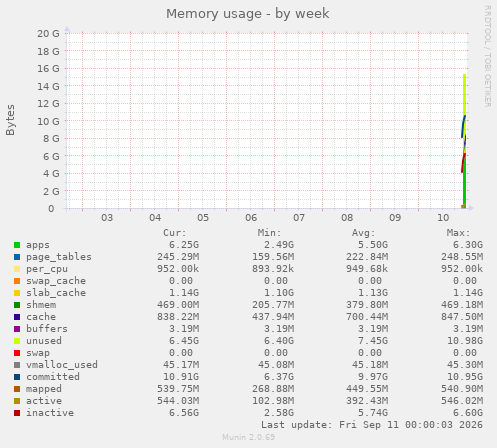497x448 pixels.
Task: Click the 'shmem' legend label
Action: (41, 305)
